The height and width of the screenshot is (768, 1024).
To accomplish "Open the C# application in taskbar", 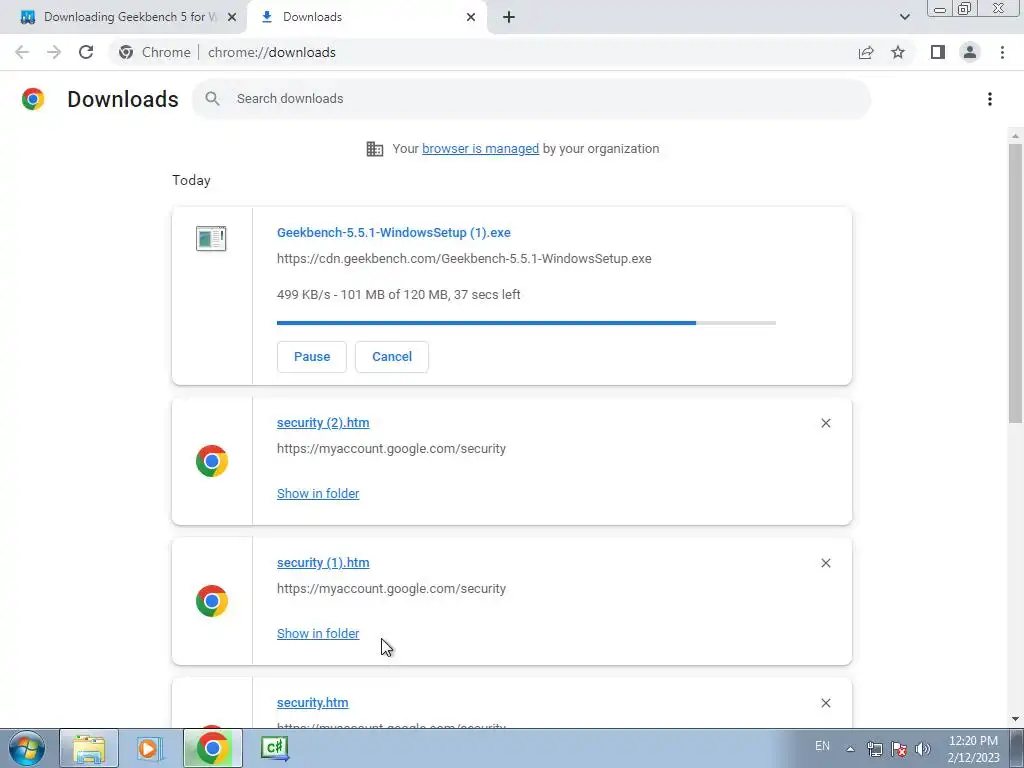I will 274,748.
